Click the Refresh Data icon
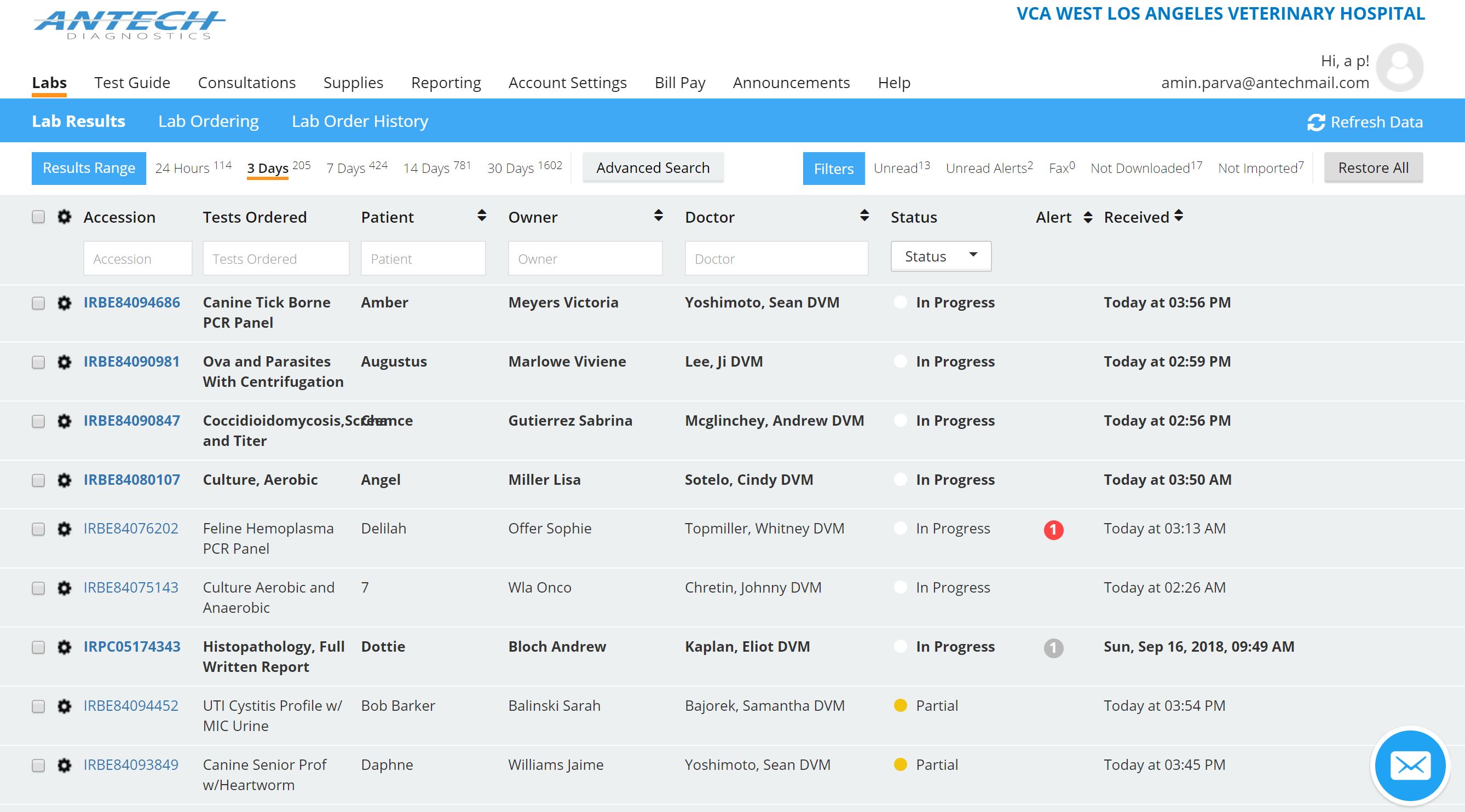The width and height of the screenshot is (1465, 812). (1316, 122)
